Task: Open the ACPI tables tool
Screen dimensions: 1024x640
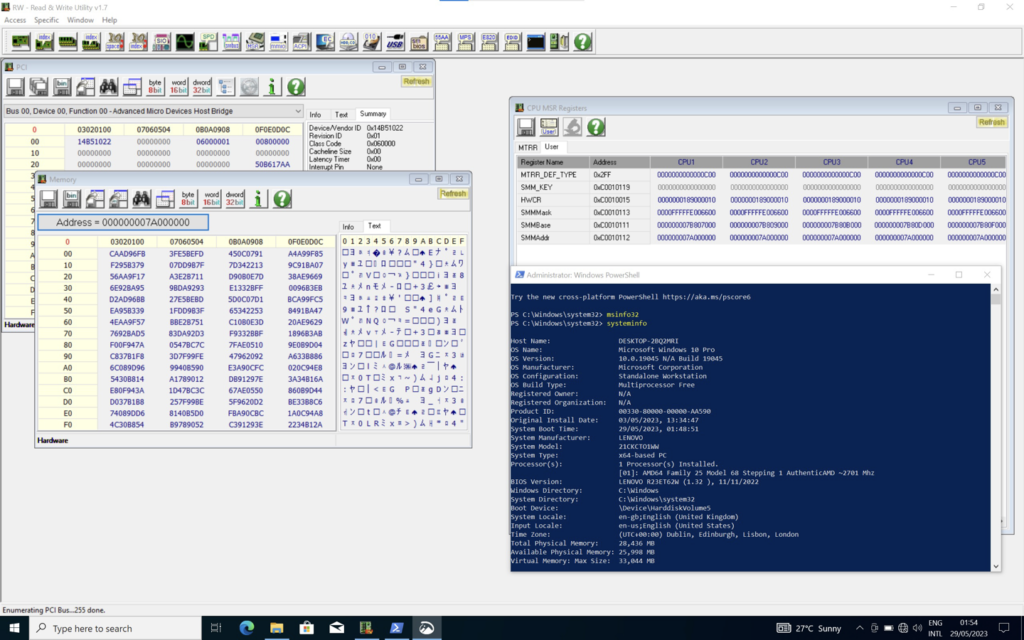Action: coord(302,42)
